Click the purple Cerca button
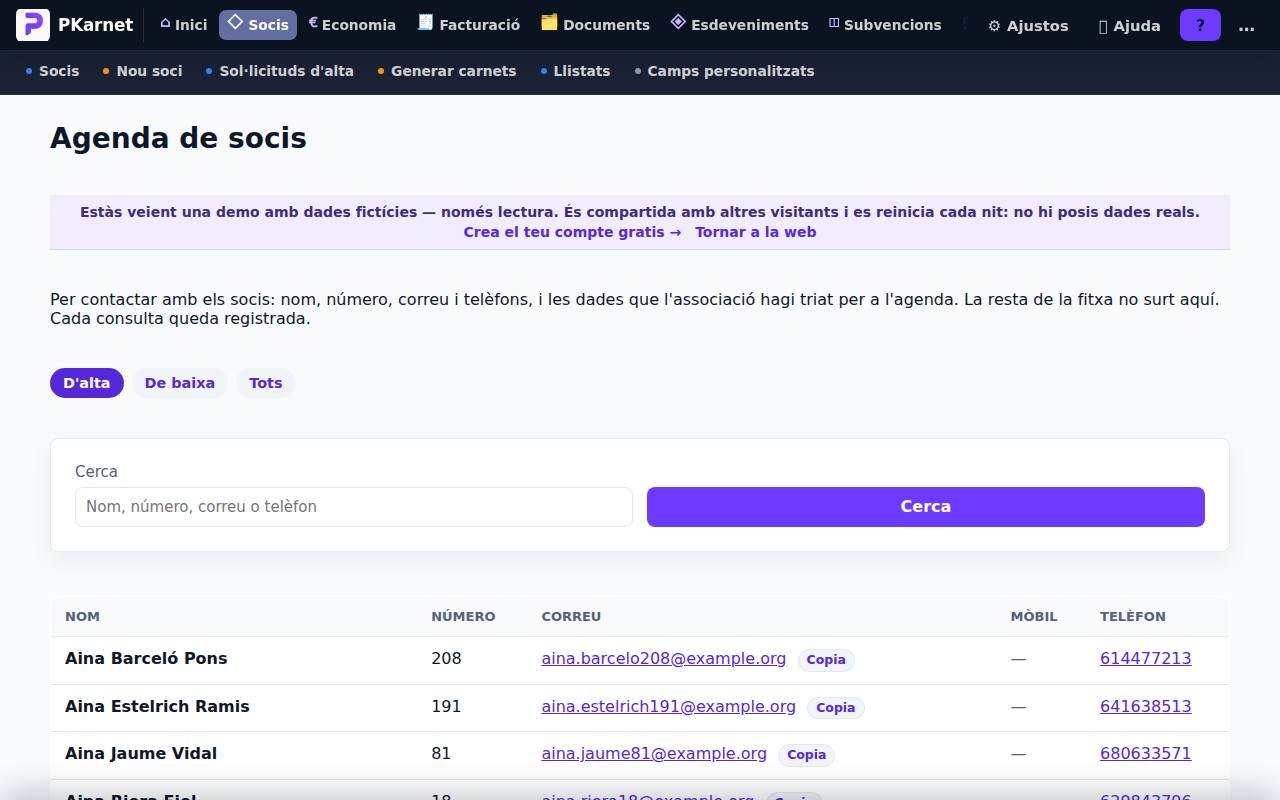The height and width of the screenshot is (800, 1280). coord(926,507)
